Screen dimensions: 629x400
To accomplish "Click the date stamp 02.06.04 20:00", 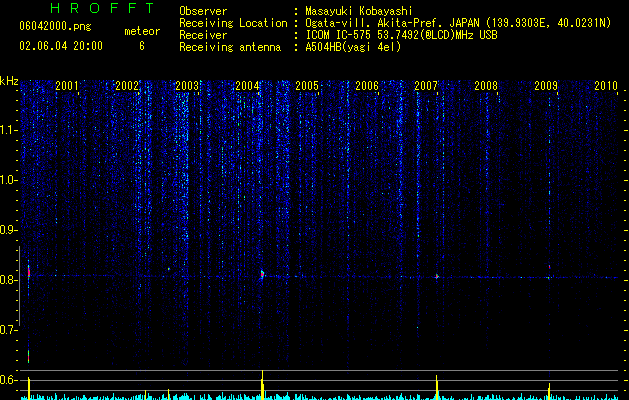I will [61, 46].
